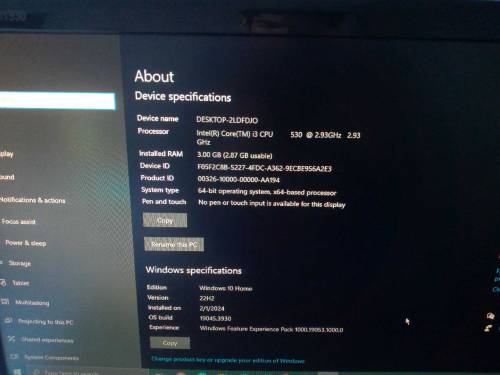Open System Components page
500x375 pixels.
click(51, 358)
